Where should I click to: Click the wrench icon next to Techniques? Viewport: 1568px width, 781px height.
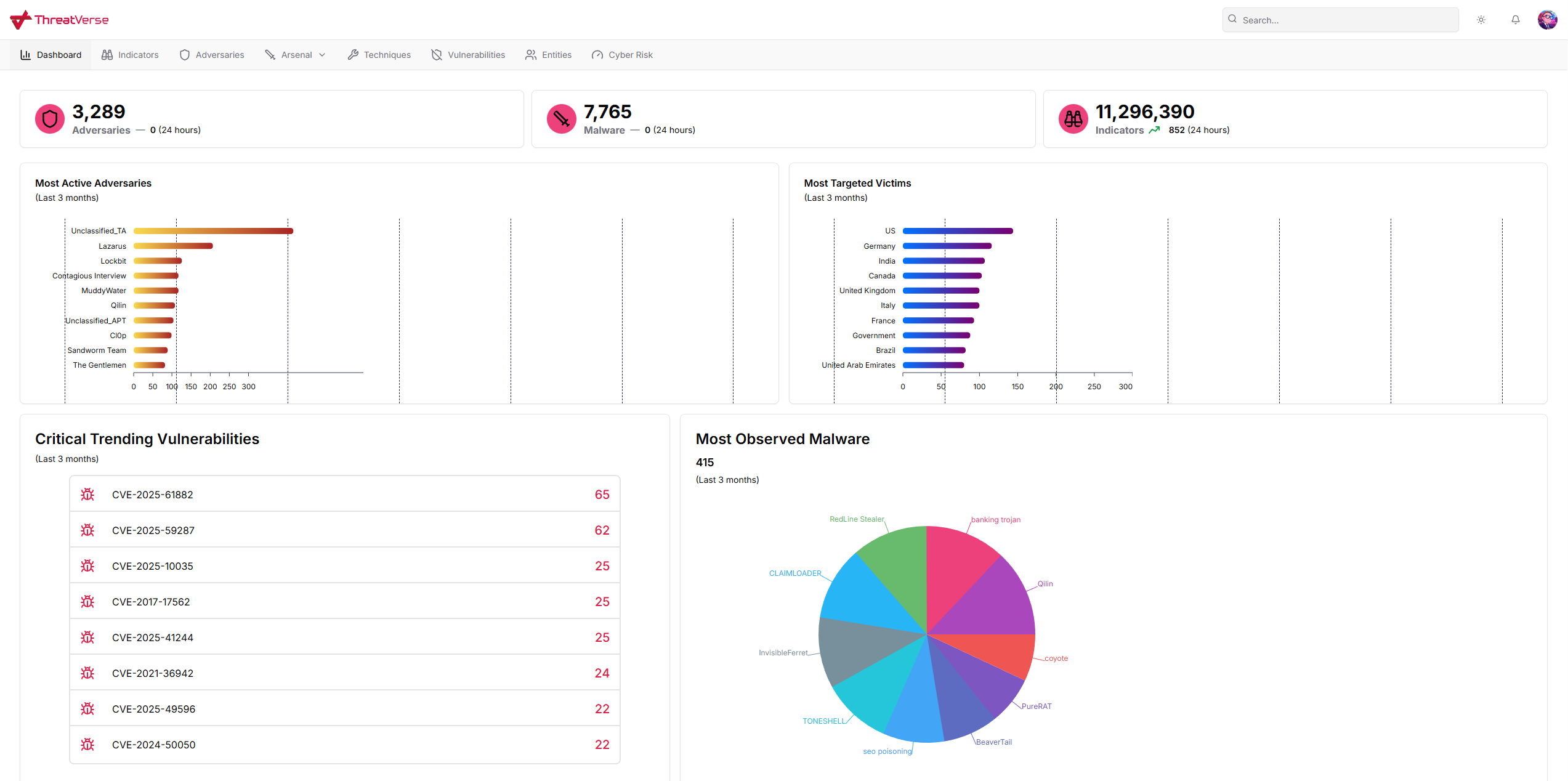[352, 55]
